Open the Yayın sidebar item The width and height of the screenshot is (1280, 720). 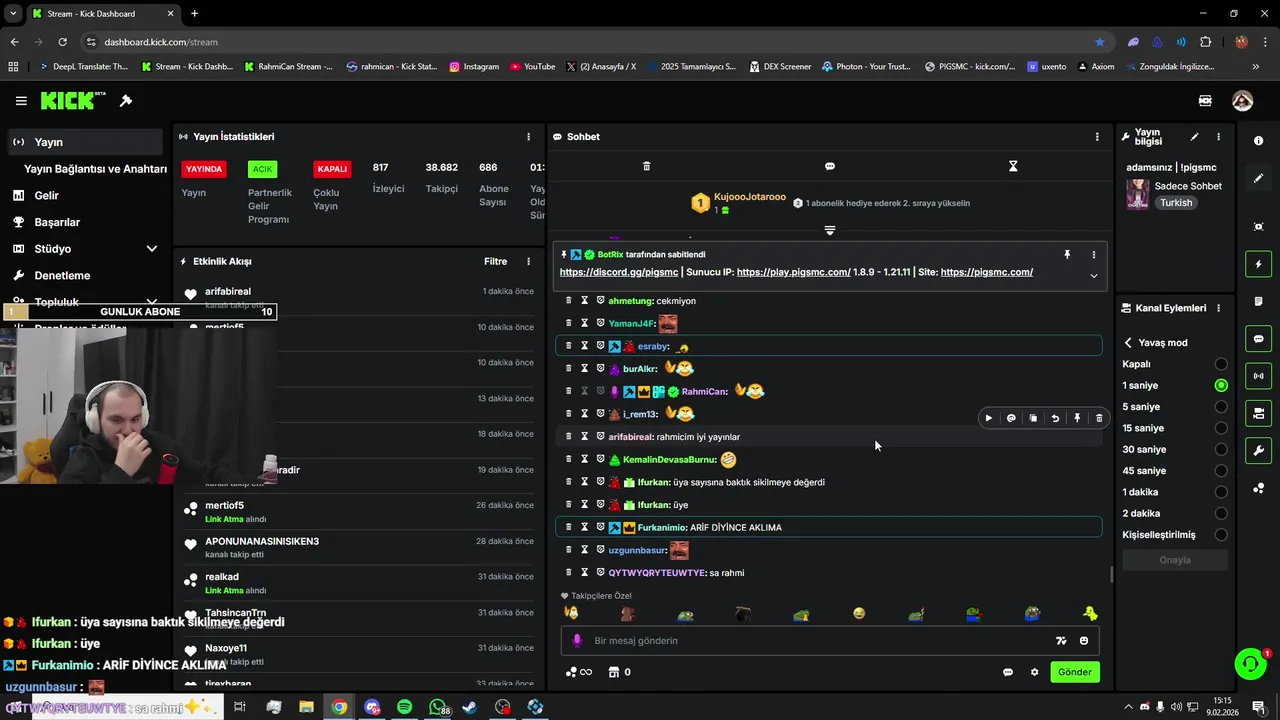[85, 142]
